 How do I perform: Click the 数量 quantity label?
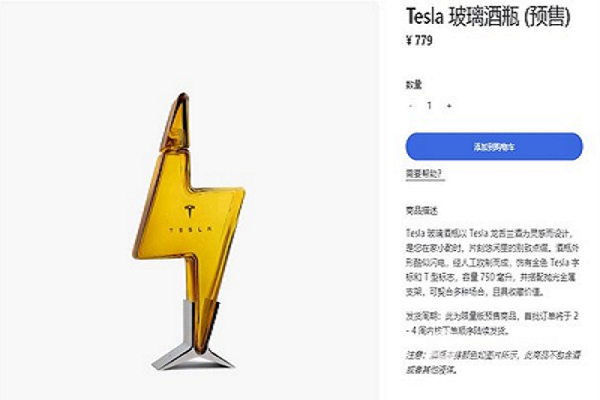[x=414, y=85]
